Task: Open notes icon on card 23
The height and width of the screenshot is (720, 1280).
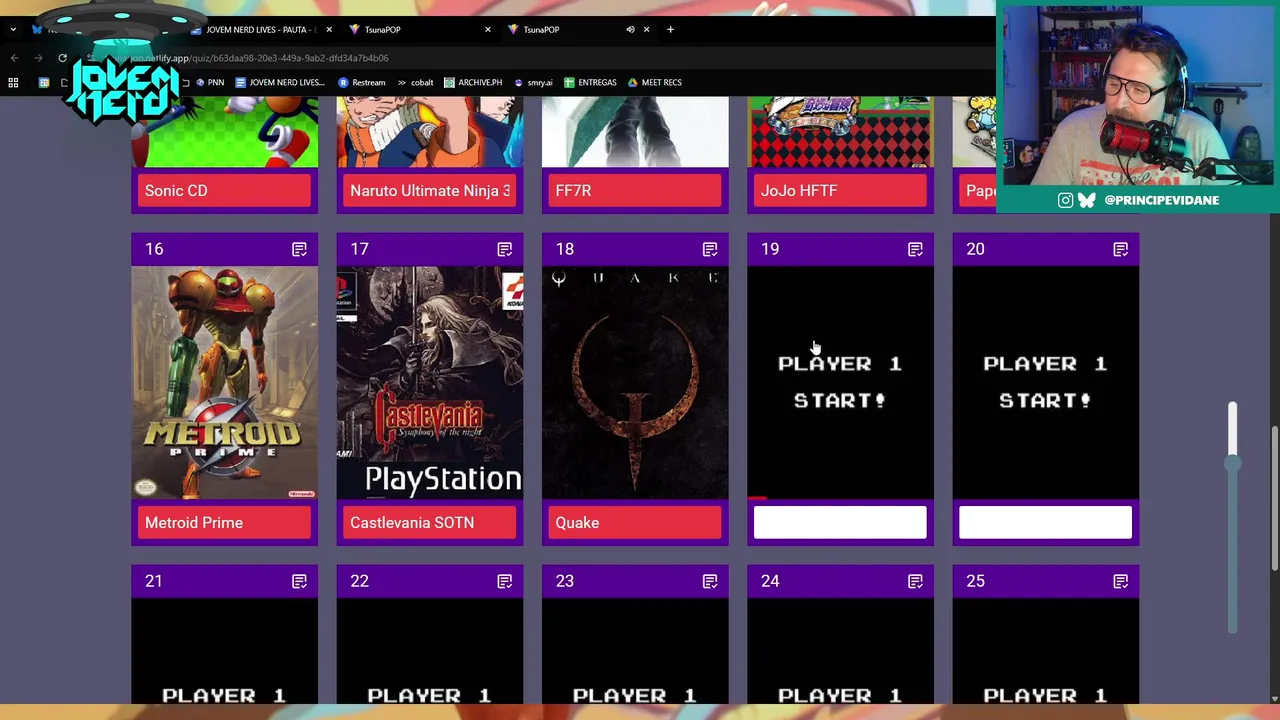Action: (710, 581)
